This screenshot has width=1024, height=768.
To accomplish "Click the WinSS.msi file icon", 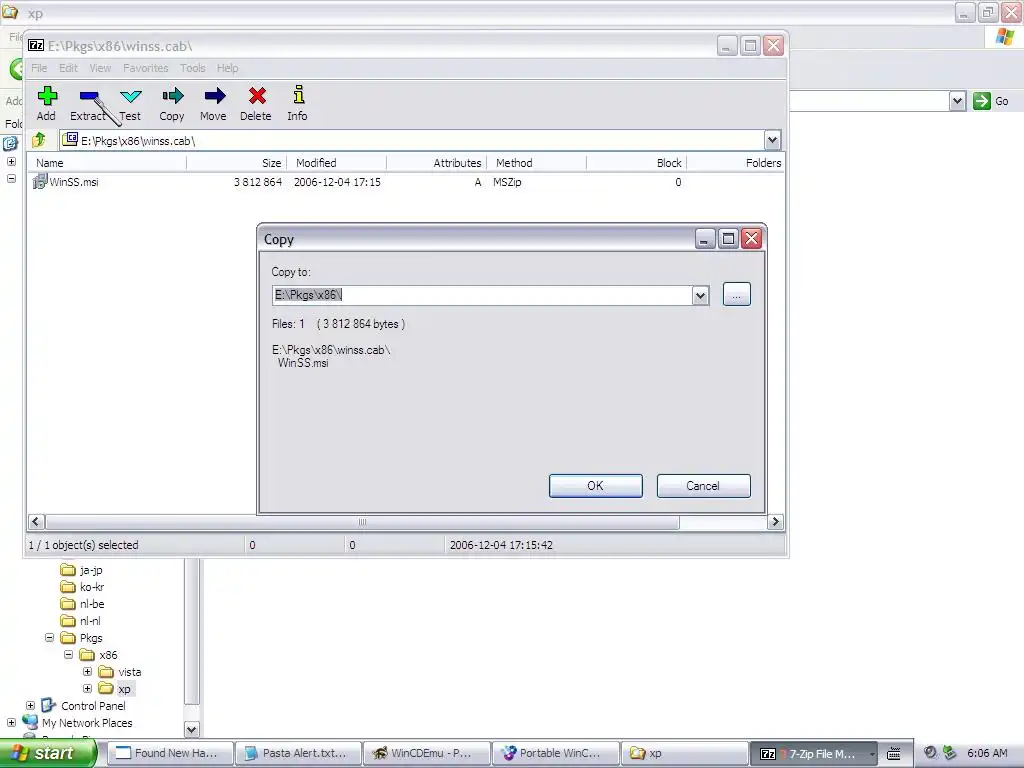I will pyautogui.click(x=40, y=182).
